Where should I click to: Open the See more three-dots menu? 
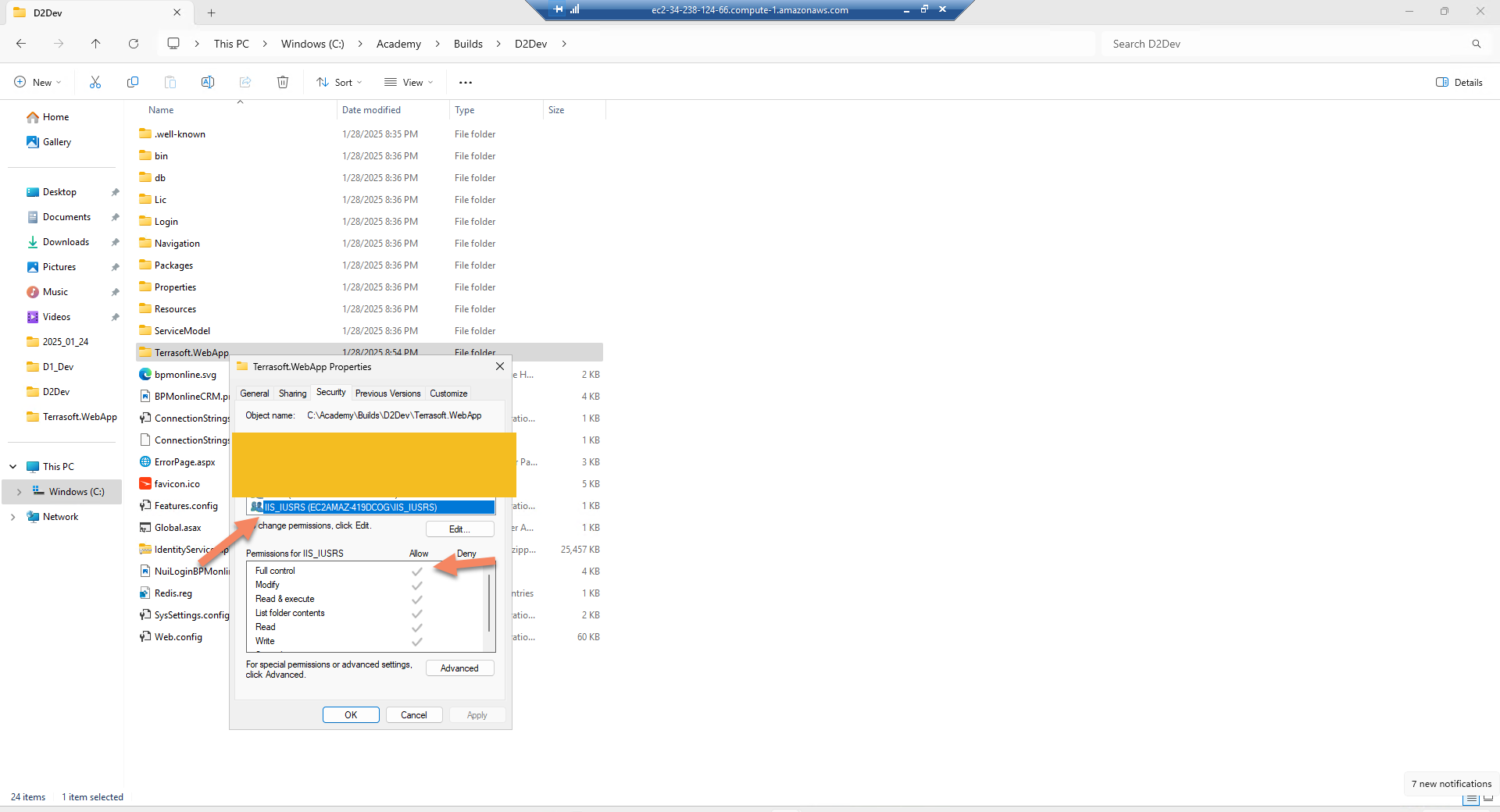click(x=466, y=82)
